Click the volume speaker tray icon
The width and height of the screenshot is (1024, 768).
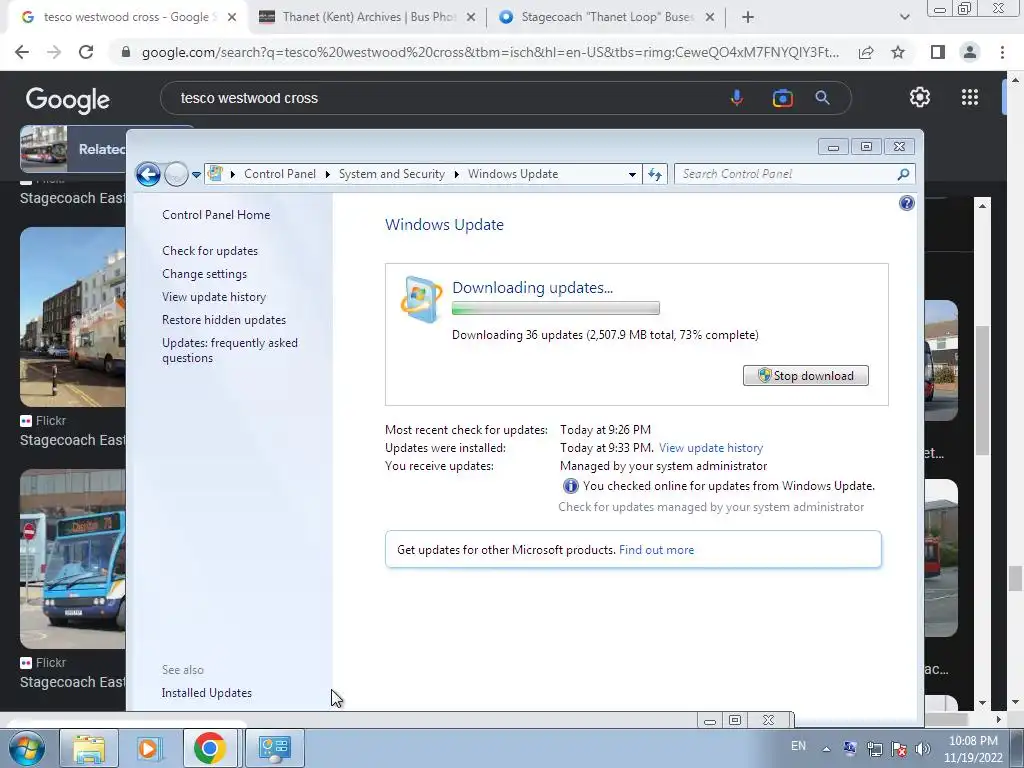pyautogui.click(x=922, y=749)
